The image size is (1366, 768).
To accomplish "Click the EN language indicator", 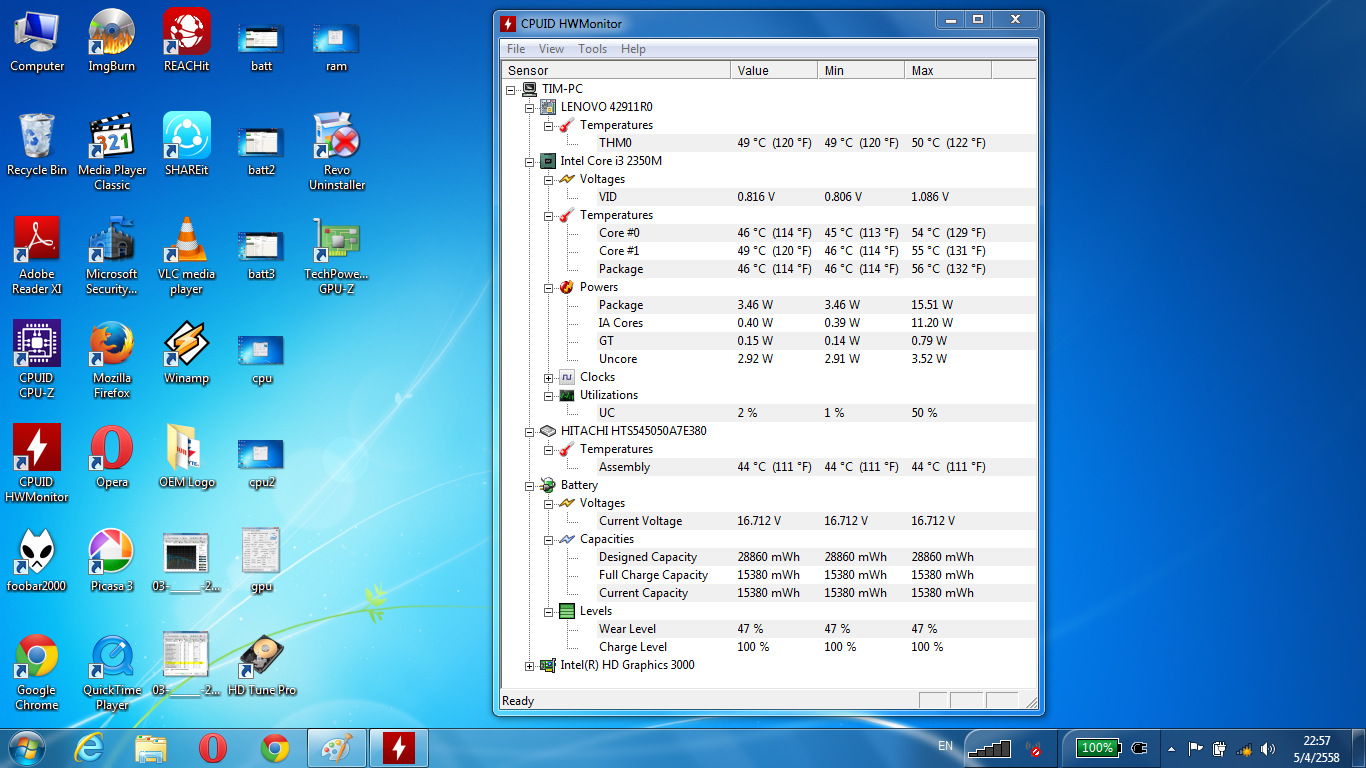I will click(x=945, y=746).
